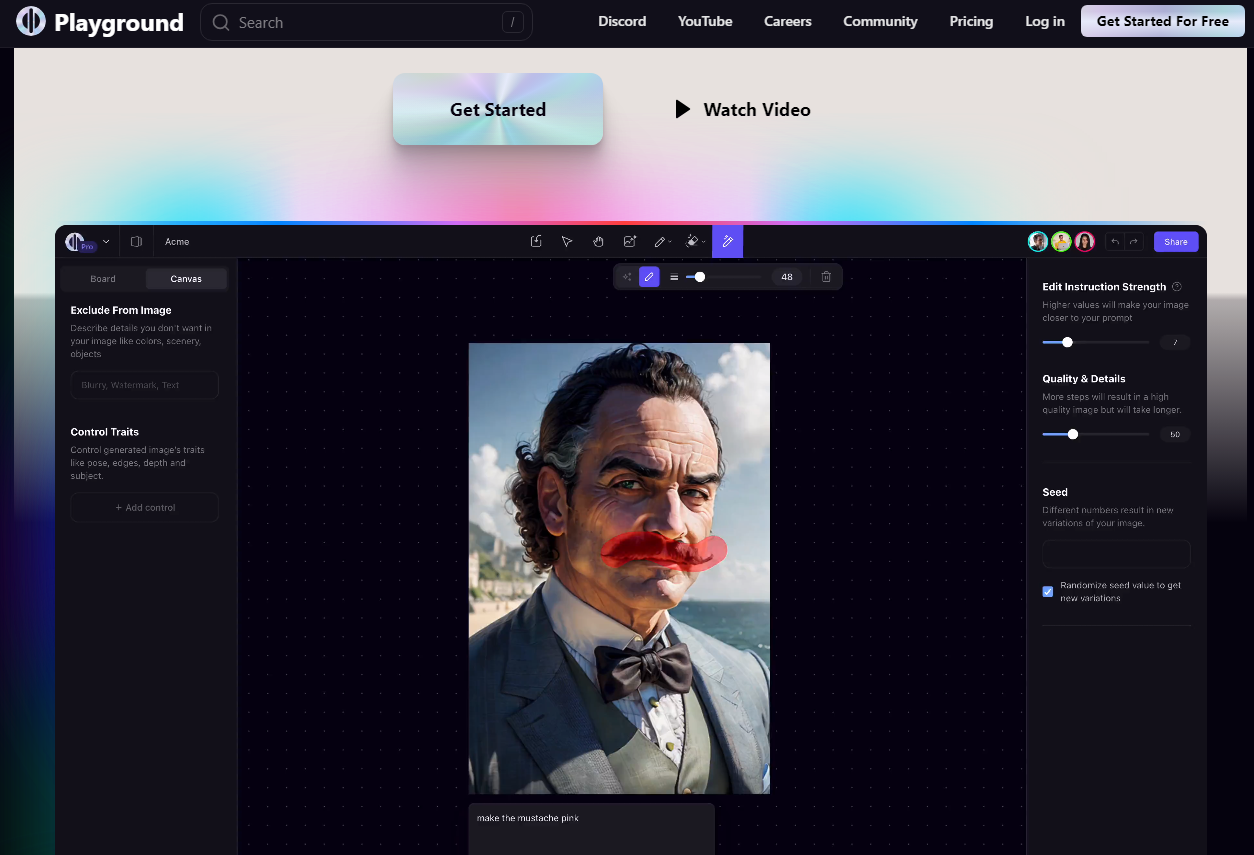Open the Community navigation link
Screen dimensions: 1254x855
click(880, 21)
